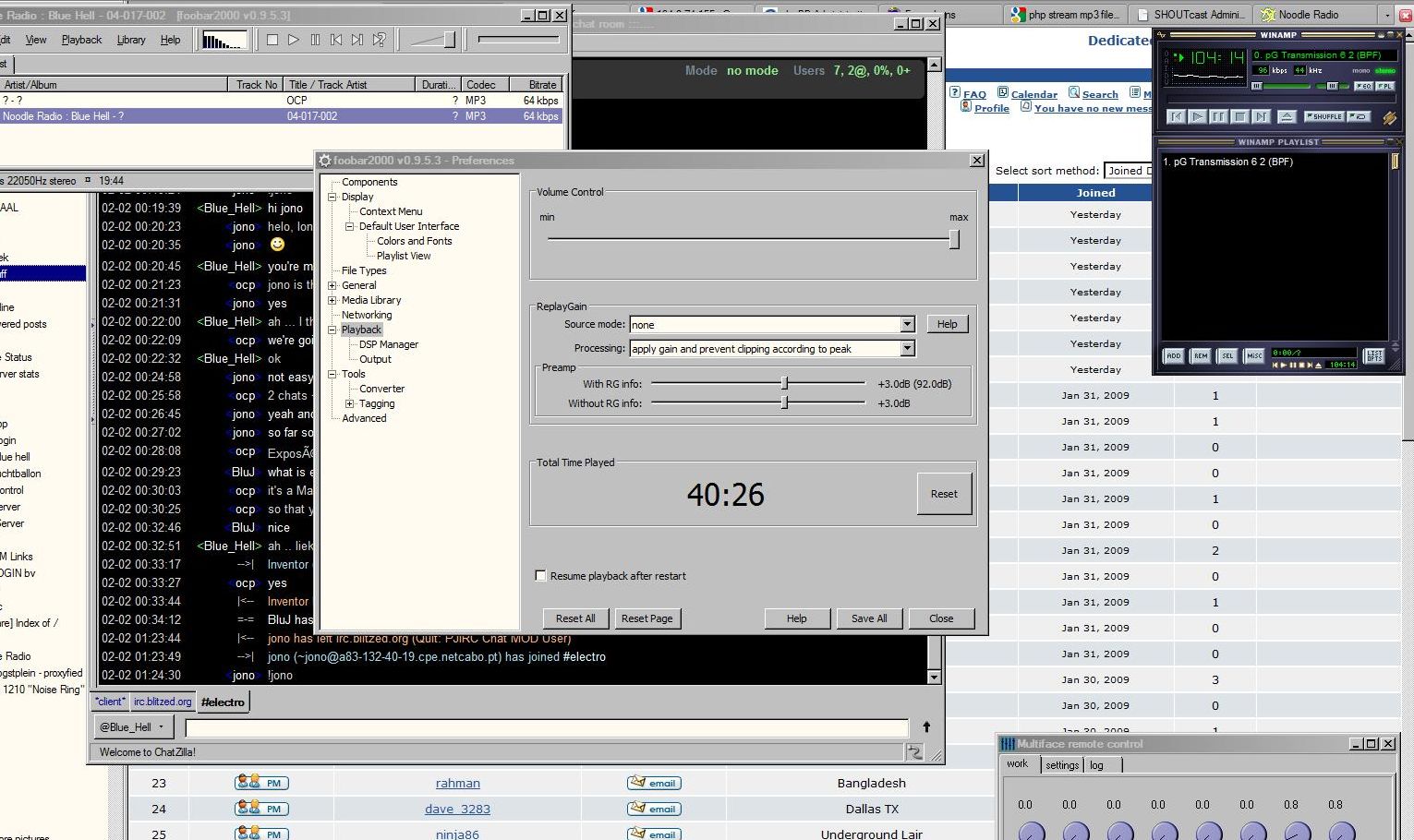Expand the General tree node in Preferences
Viewport: 1414px width, 840px height.
332,285
